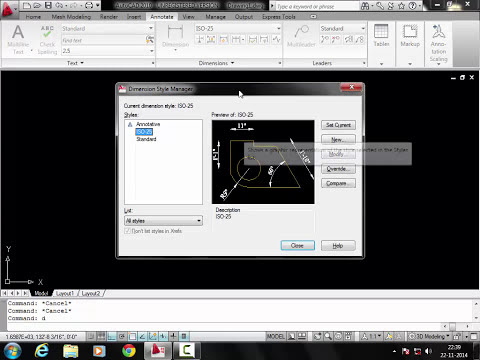Click the star Favorites icon in title bar

401,6
